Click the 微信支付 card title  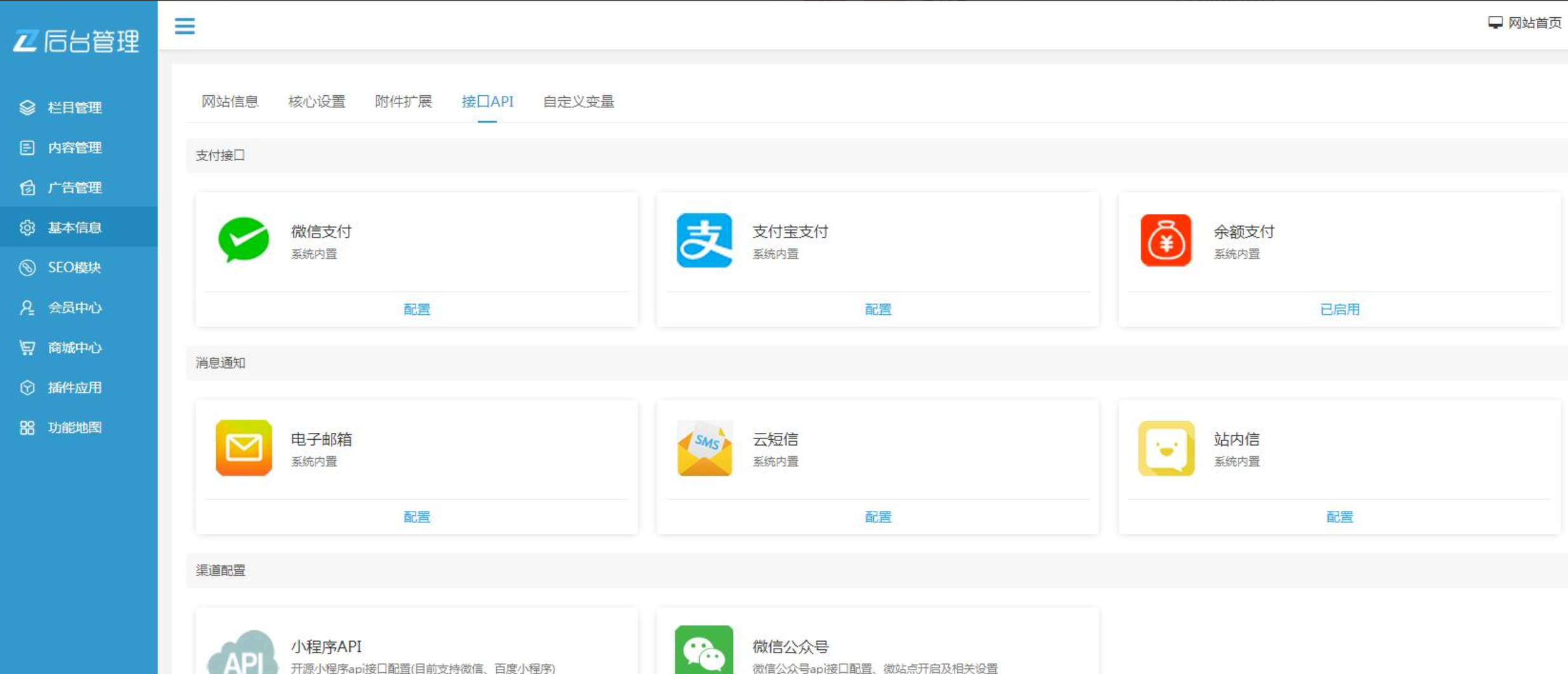pyautogui.click(x=321, y=232)
